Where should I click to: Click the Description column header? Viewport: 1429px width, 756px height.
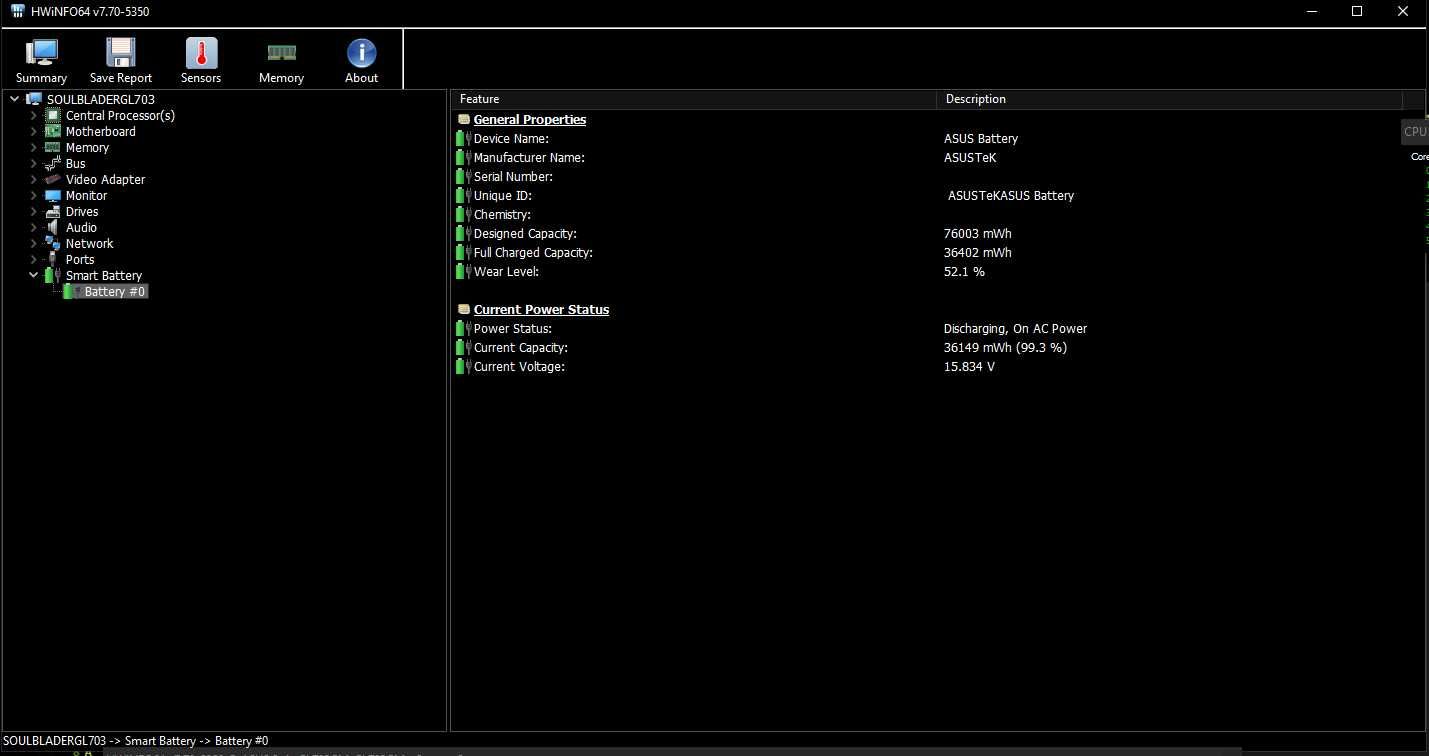coord(1169,99)
